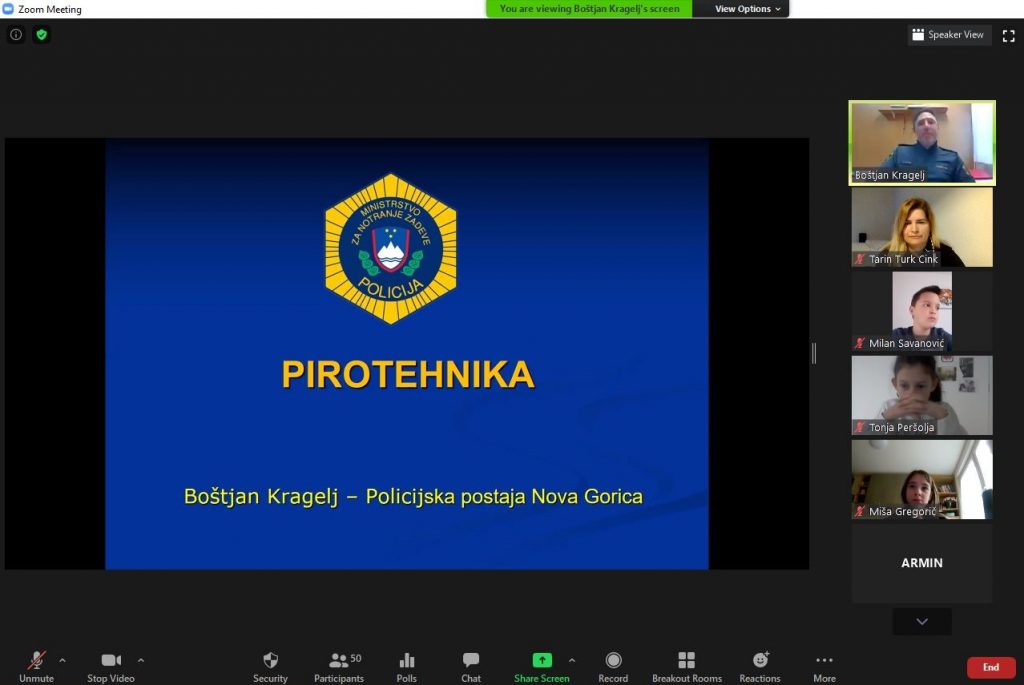Start recording the meeting
This screenshot has width=1024, height=685.
pyautogui.click(x=613, y=667)
